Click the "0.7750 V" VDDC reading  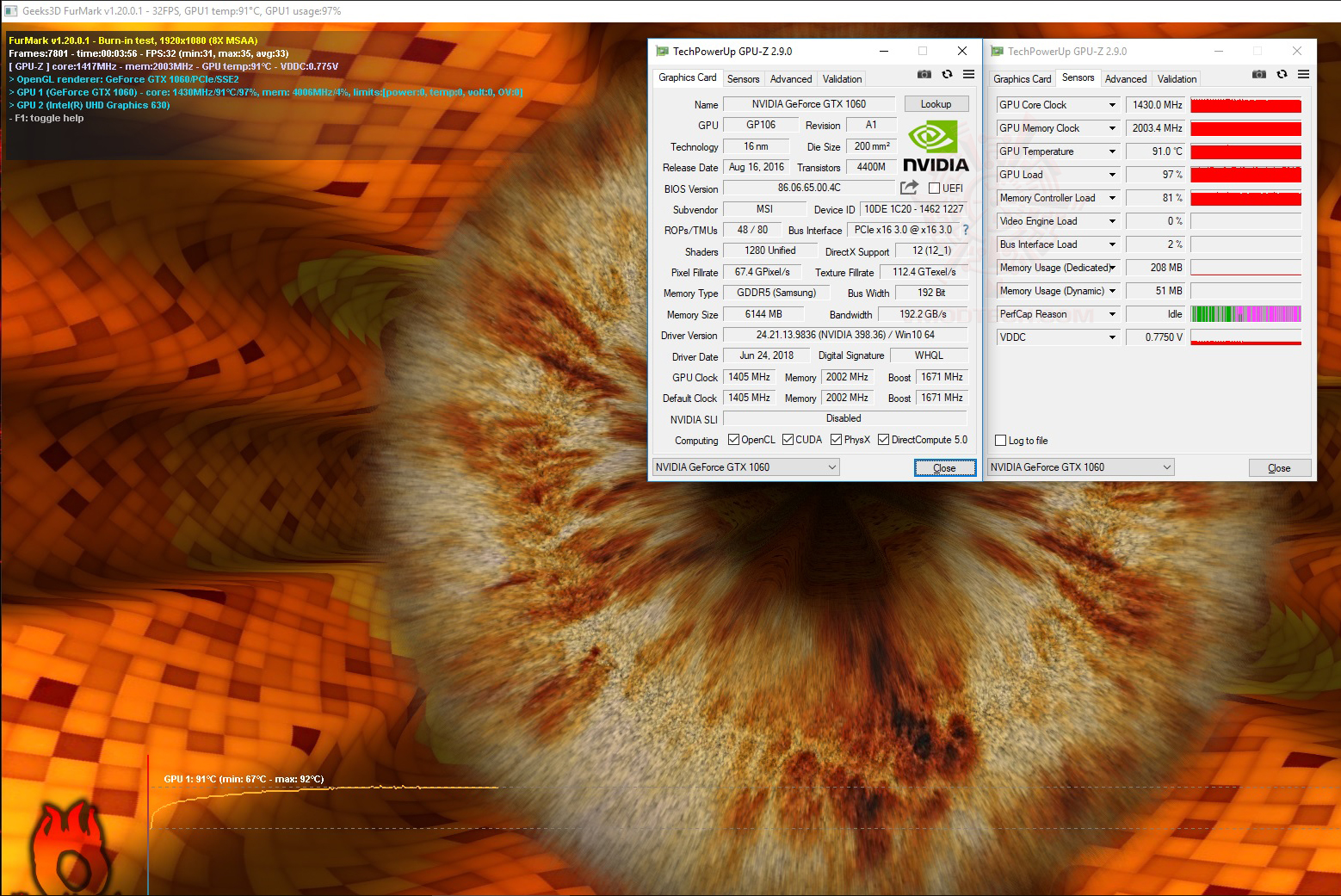click(1156, 337)
